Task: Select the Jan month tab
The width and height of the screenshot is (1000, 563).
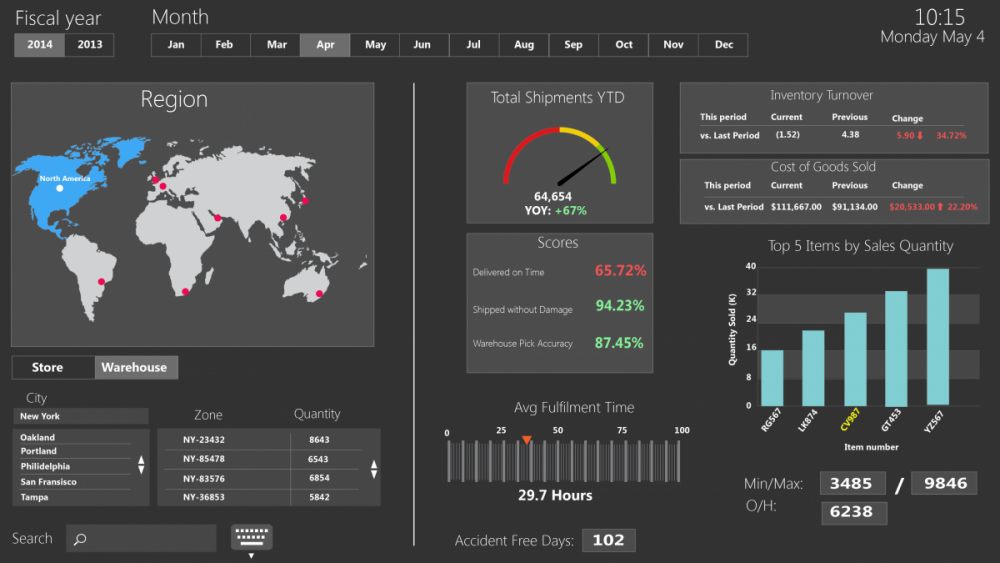Action: [176, 45]
